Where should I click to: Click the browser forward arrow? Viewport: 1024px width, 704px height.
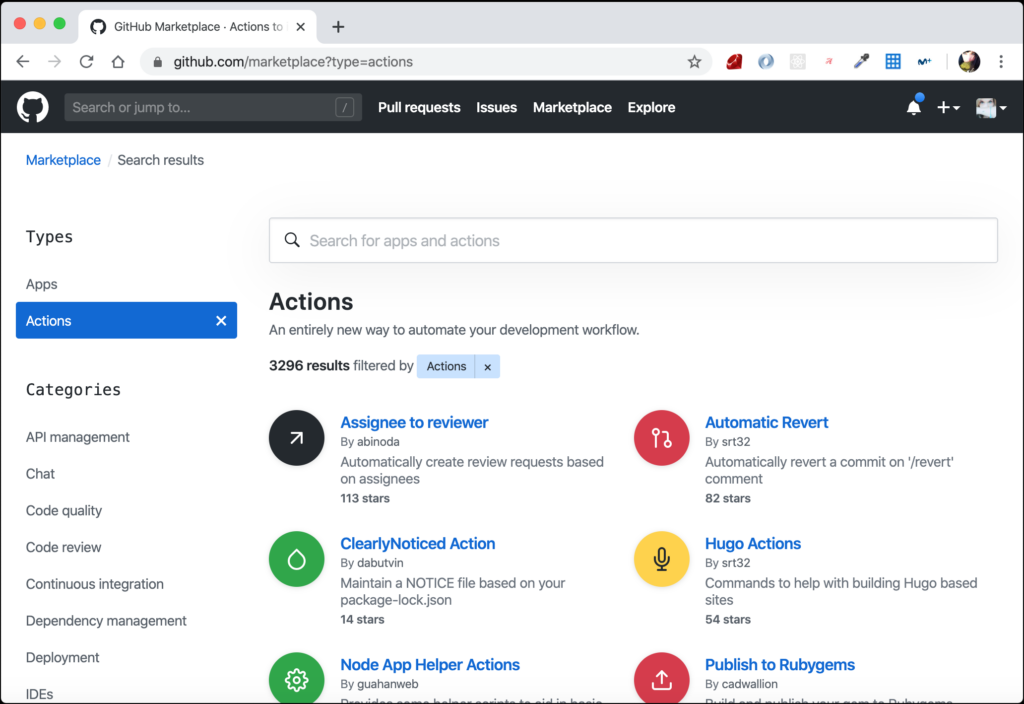pos(55,61)
